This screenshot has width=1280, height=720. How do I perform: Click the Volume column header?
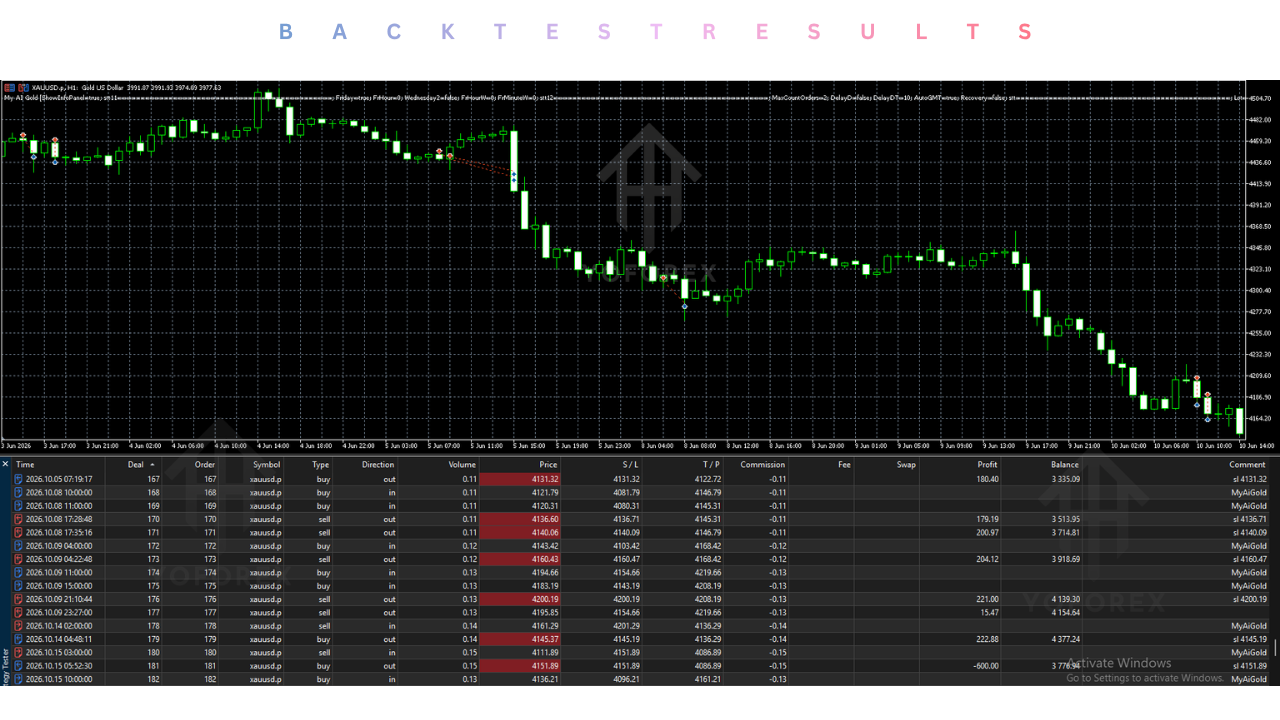coord(462,464)
